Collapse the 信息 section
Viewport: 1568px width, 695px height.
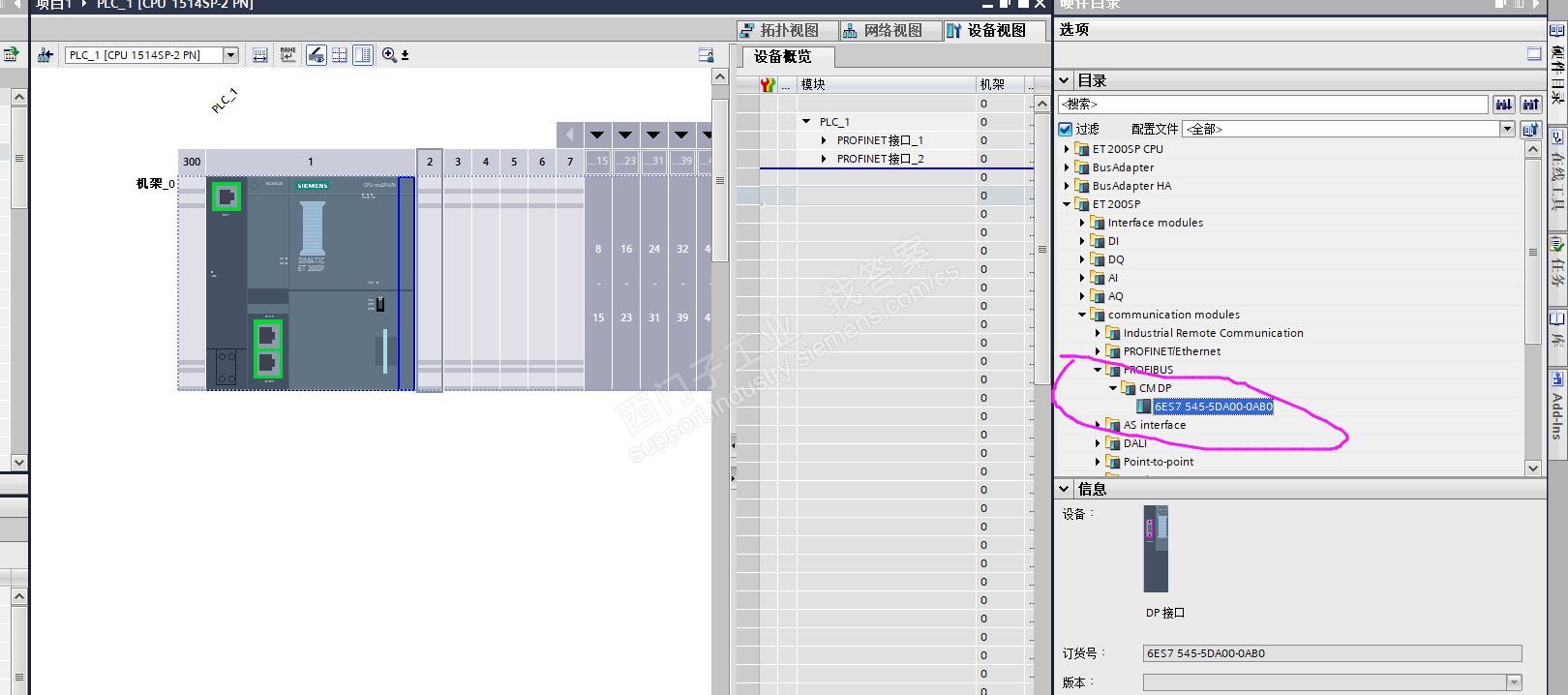(1064, 489)
